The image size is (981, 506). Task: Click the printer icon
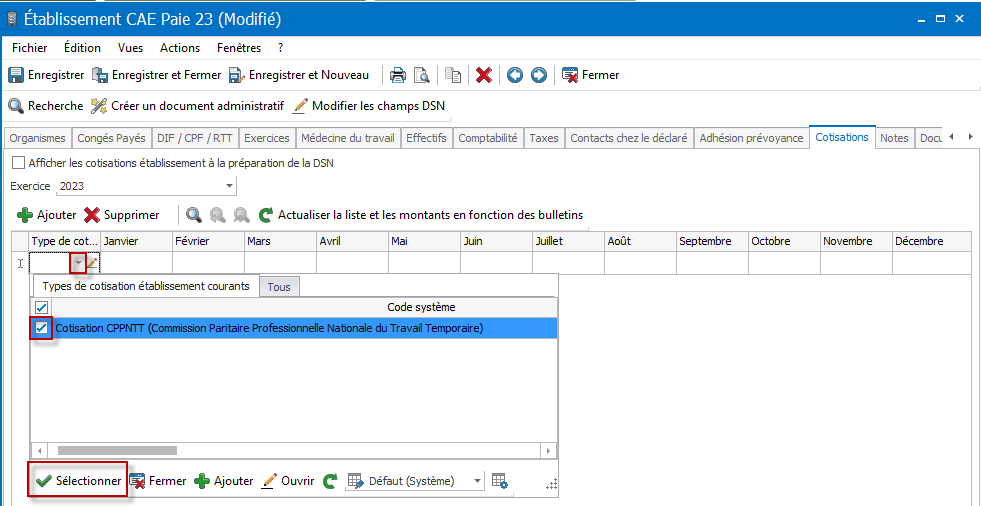click(398, 76)
